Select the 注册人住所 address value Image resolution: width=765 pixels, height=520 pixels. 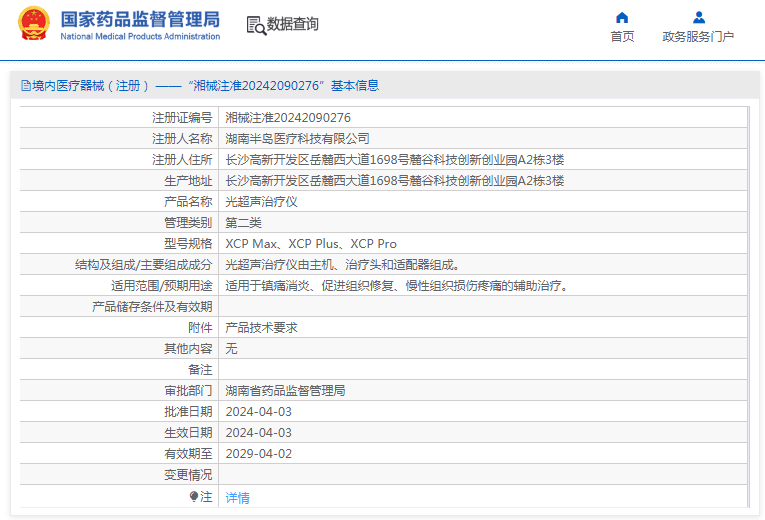[x=395, y=160]
